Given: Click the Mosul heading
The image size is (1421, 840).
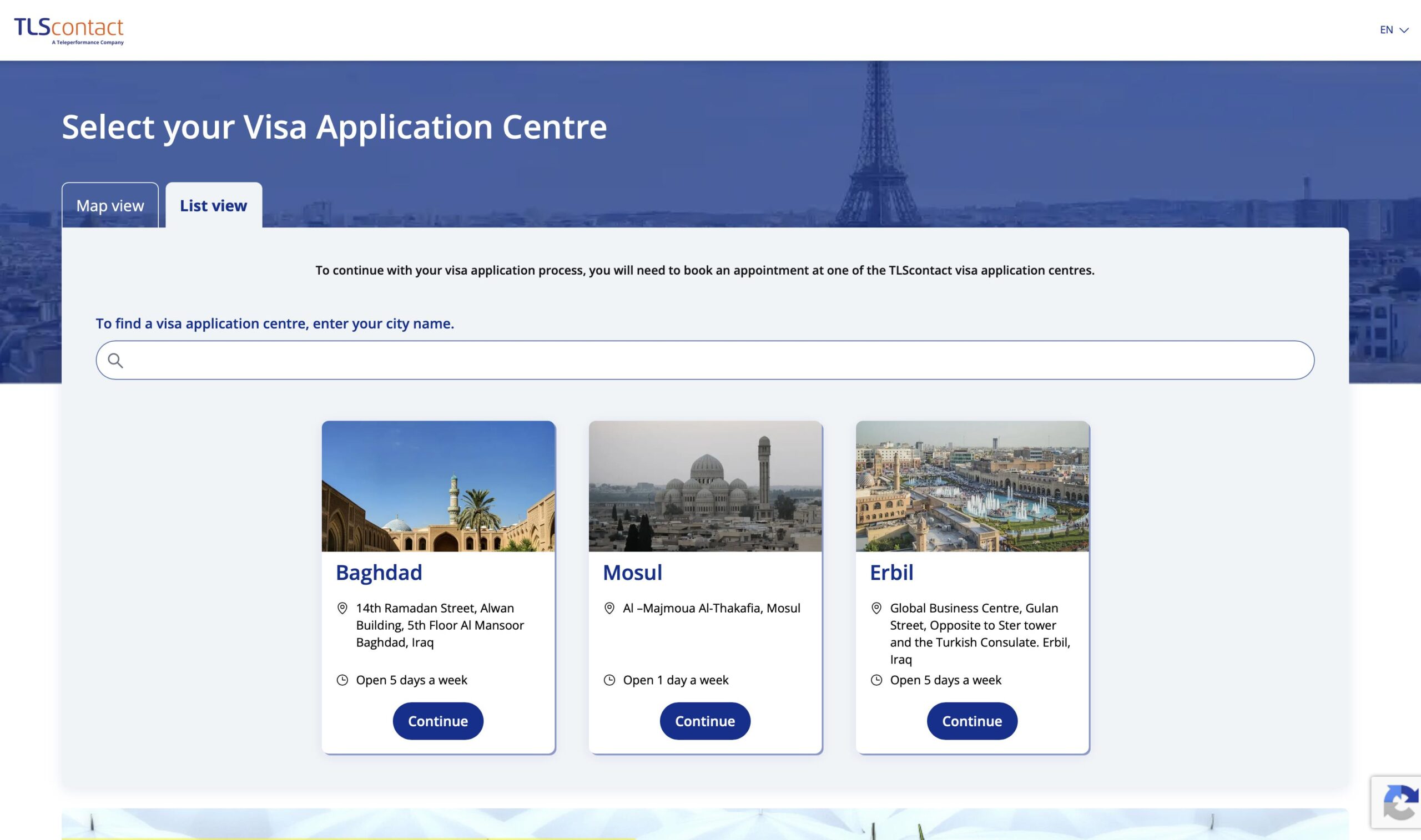Looking at the screenshot, I should [632, 572].
